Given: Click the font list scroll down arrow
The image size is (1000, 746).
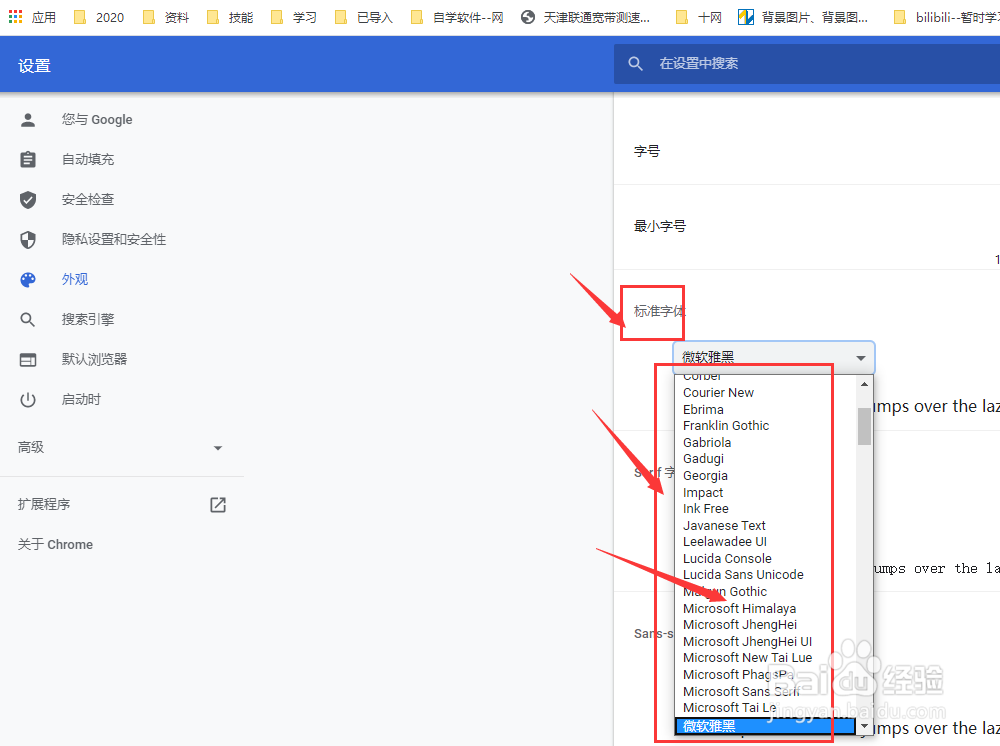Looking at the screenshot, I should 864,726.
